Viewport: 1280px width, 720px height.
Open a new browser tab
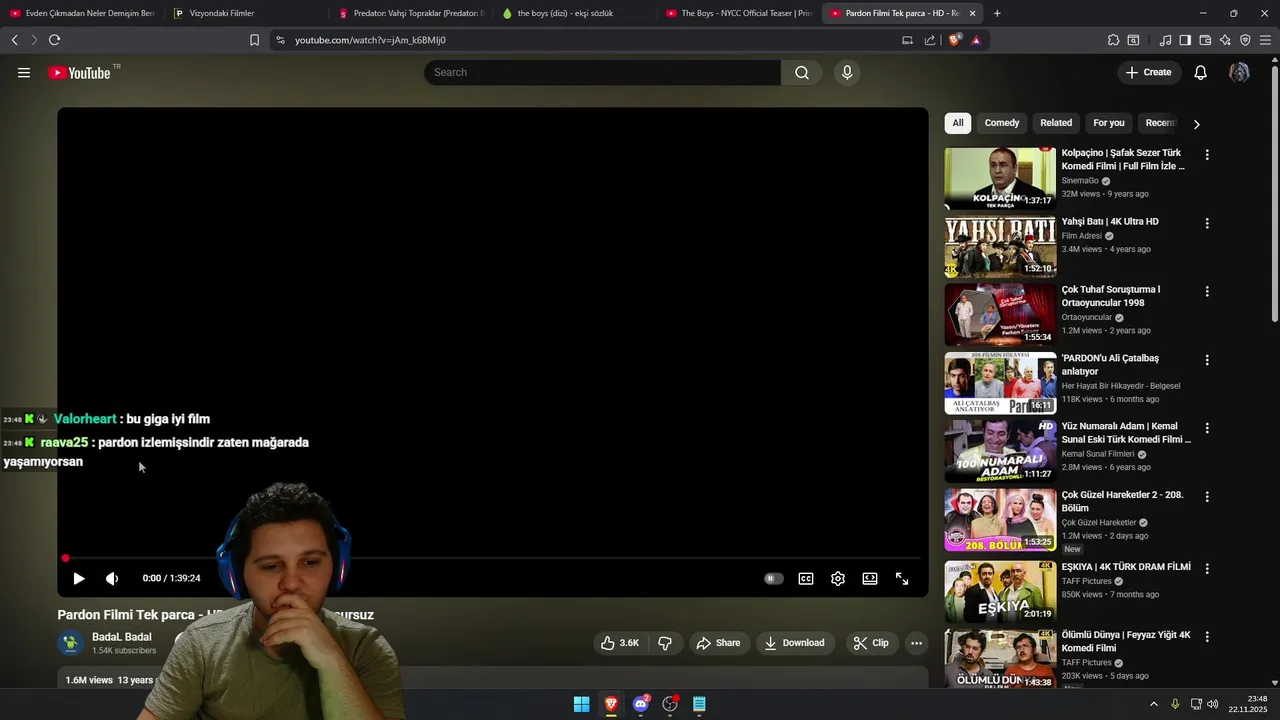[997, 13]
